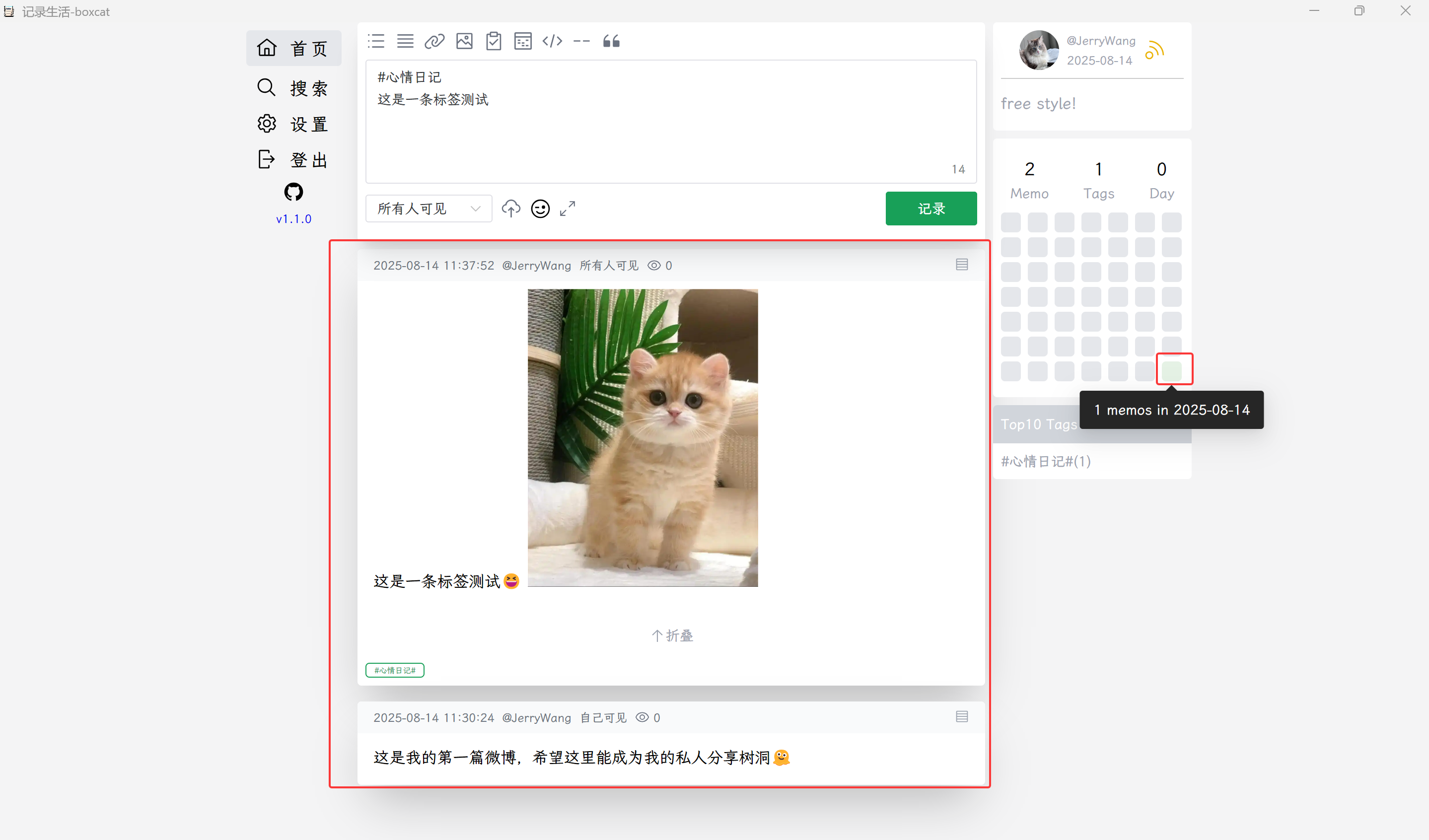This screenshot has width=1429, height=840.
Task: Collapse memo with ↑ 折叠
Action: click(672, 635)
